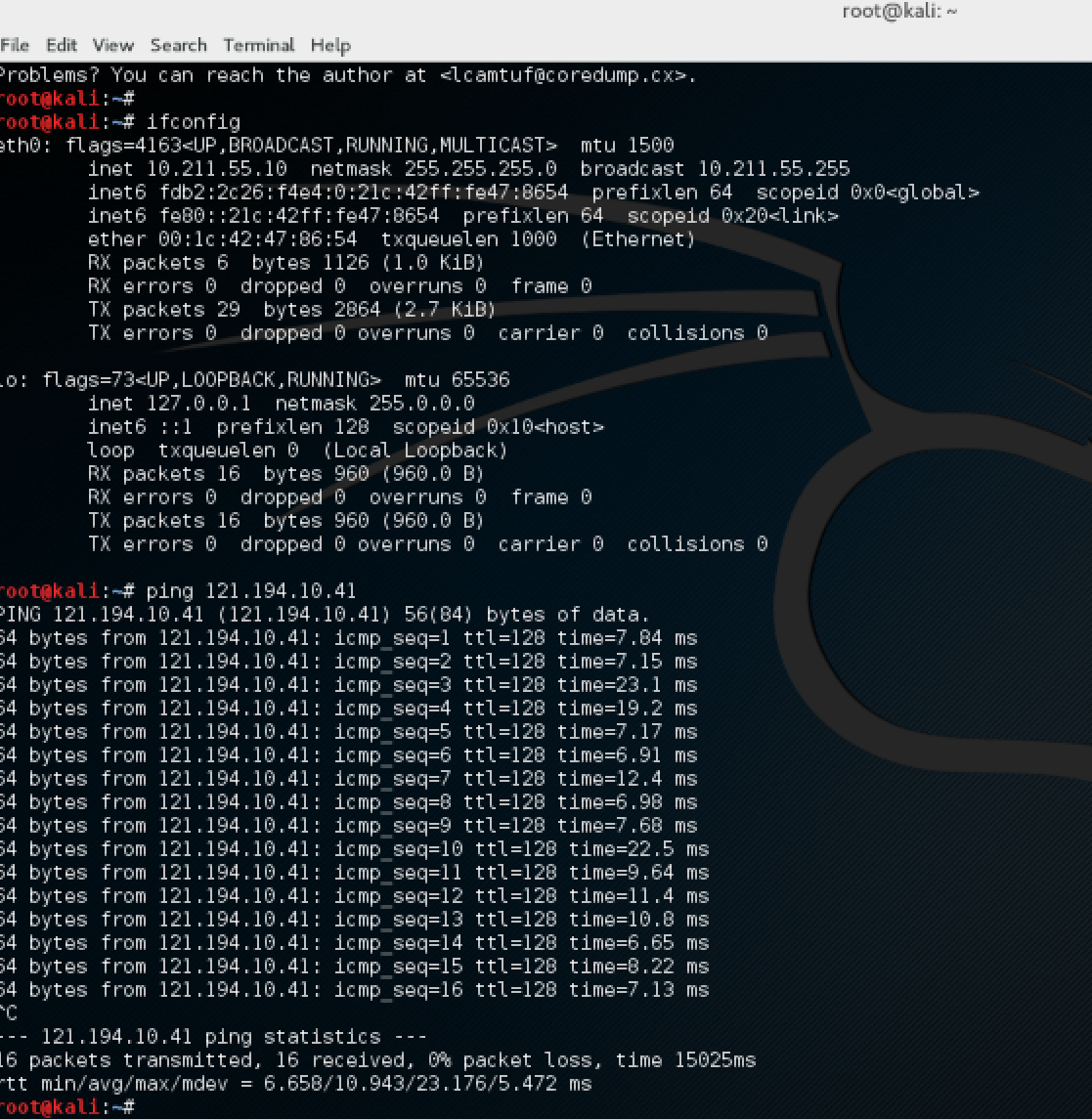Click the eth0 mtu 1500 value
1092x1119 pixels.
(x=627, y=146)
